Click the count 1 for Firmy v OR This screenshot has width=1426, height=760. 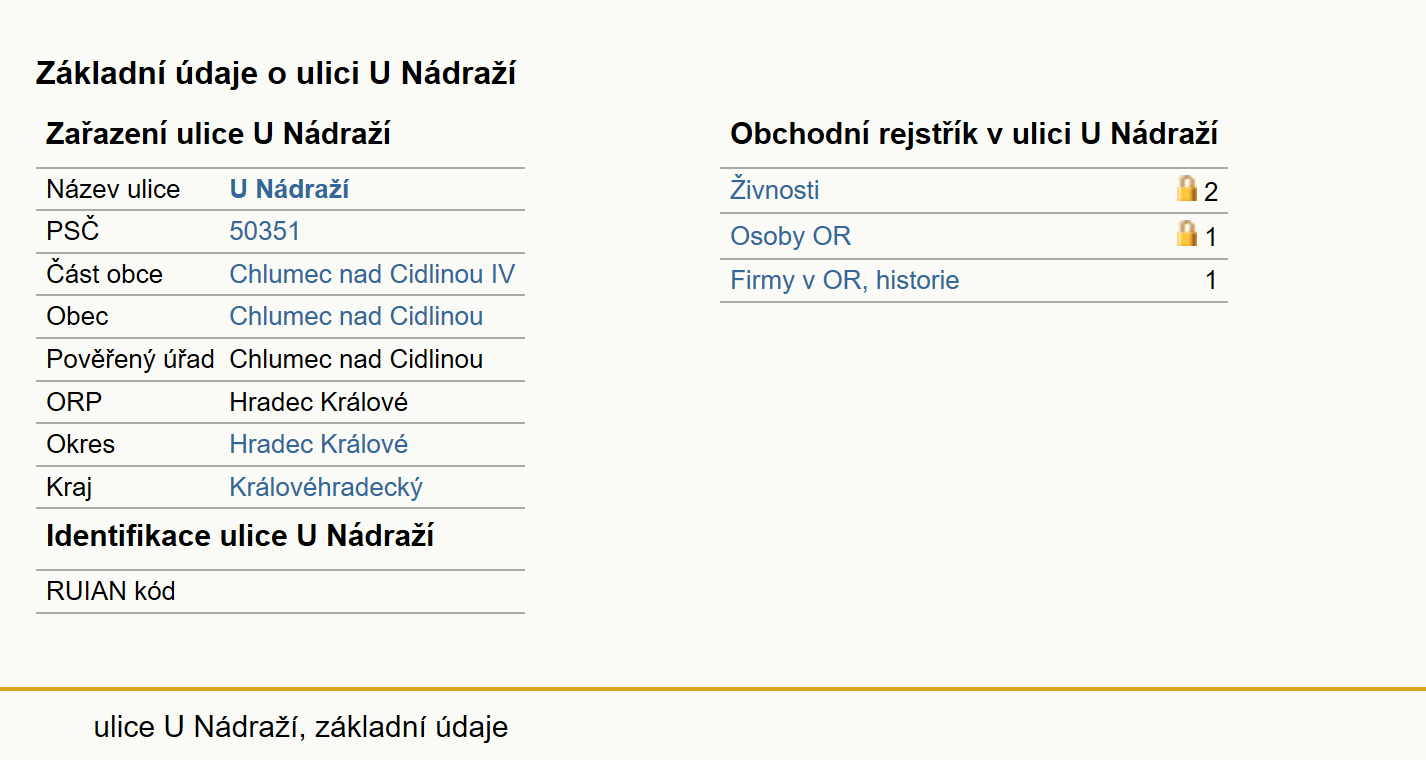1210,281
